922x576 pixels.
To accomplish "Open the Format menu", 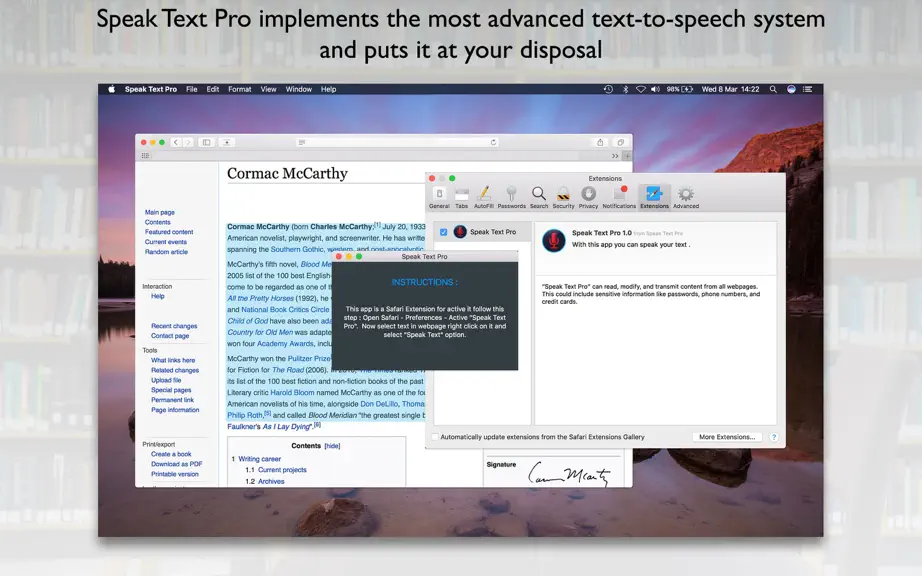I will [239, 89].
